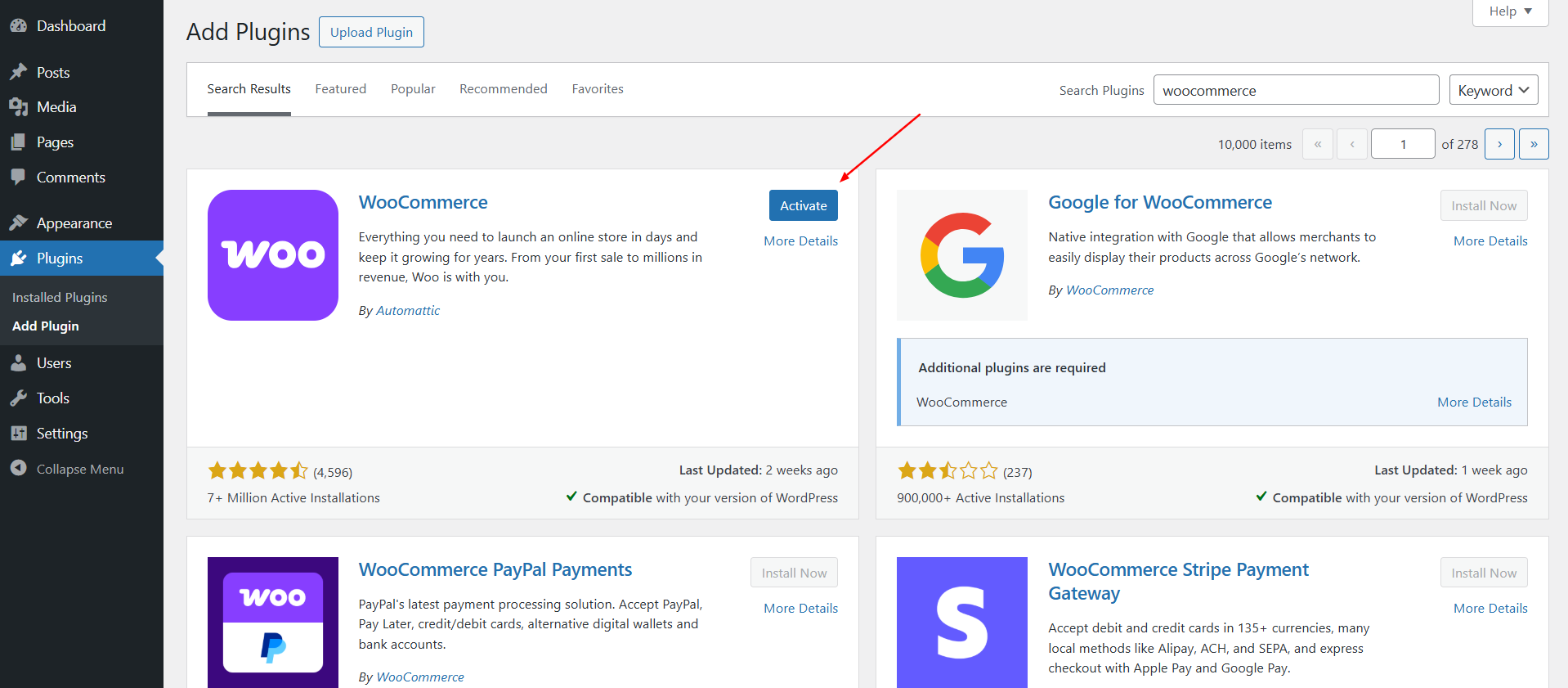The image size is (1568, 688).
Task: Open WooCommerce Stripe Payment Gateway title link
Action: (1178, 582)
